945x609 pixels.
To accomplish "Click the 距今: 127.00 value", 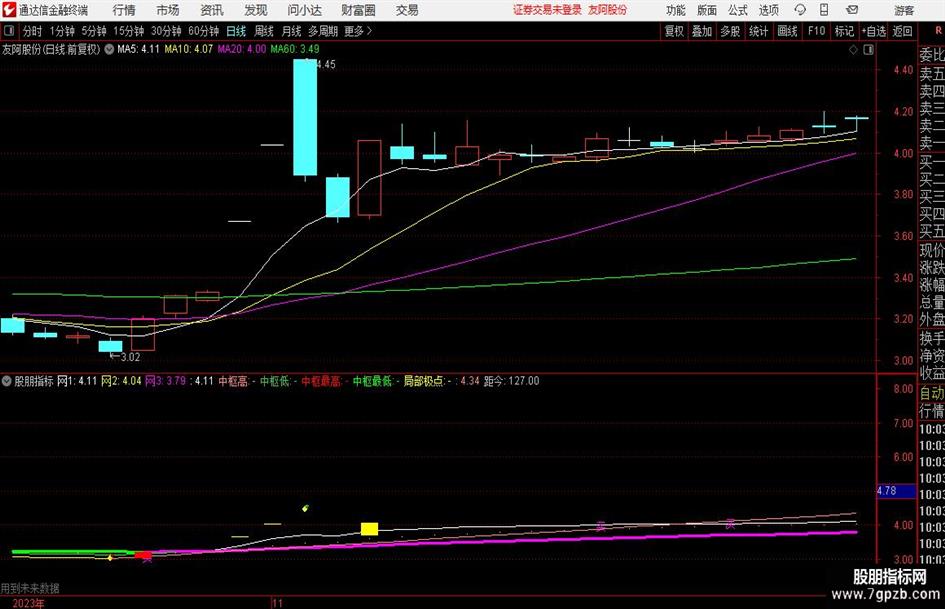I will coord(512,381).
